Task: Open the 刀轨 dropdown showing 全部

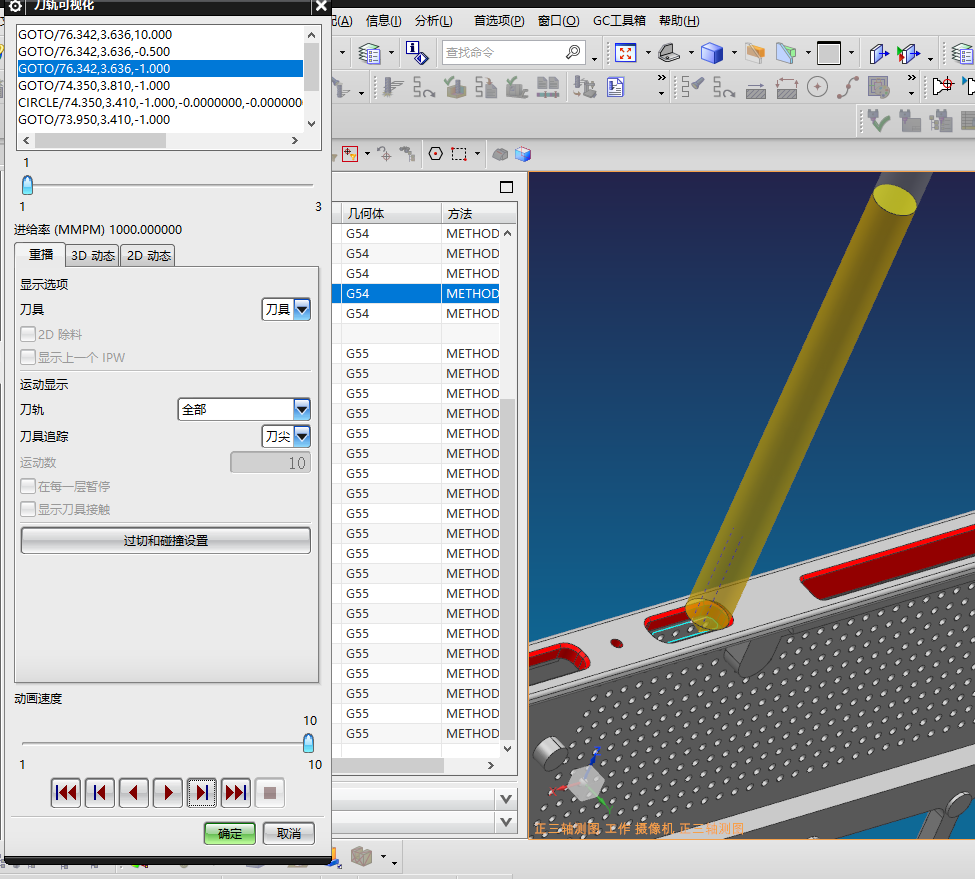Action: point(301,410)
